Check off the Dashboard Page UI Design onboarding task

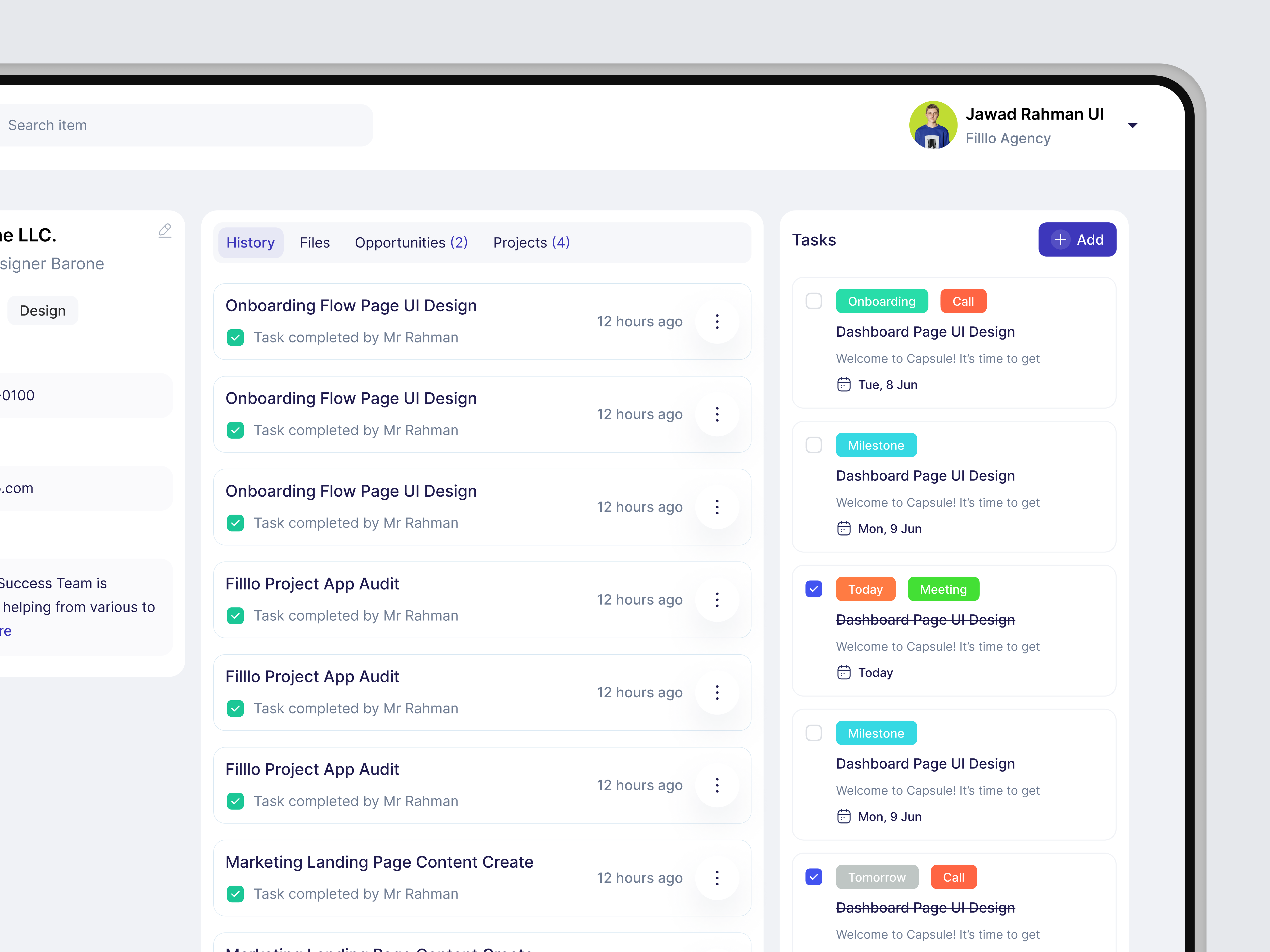pos(814,301)
